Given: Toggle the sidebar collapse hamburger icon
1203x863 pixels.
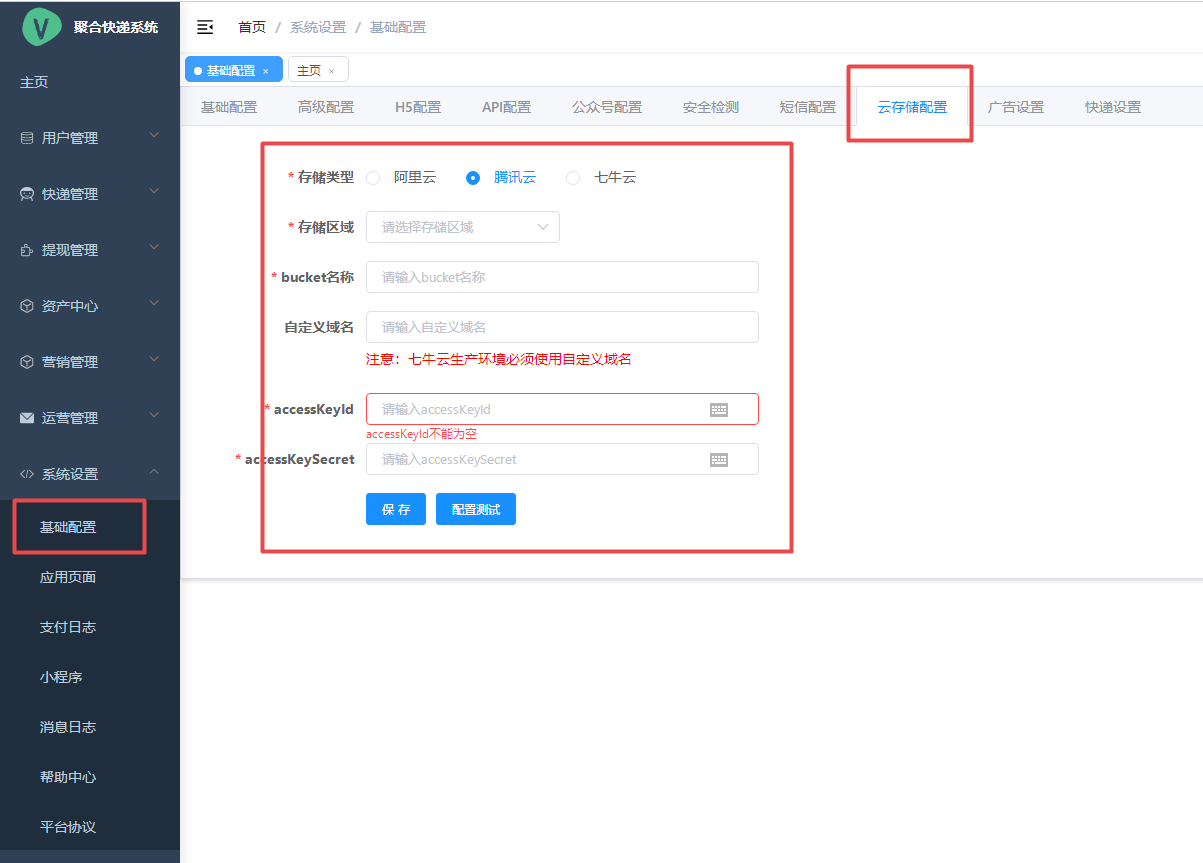Looking at the screenshot, I should coord(205,27).
